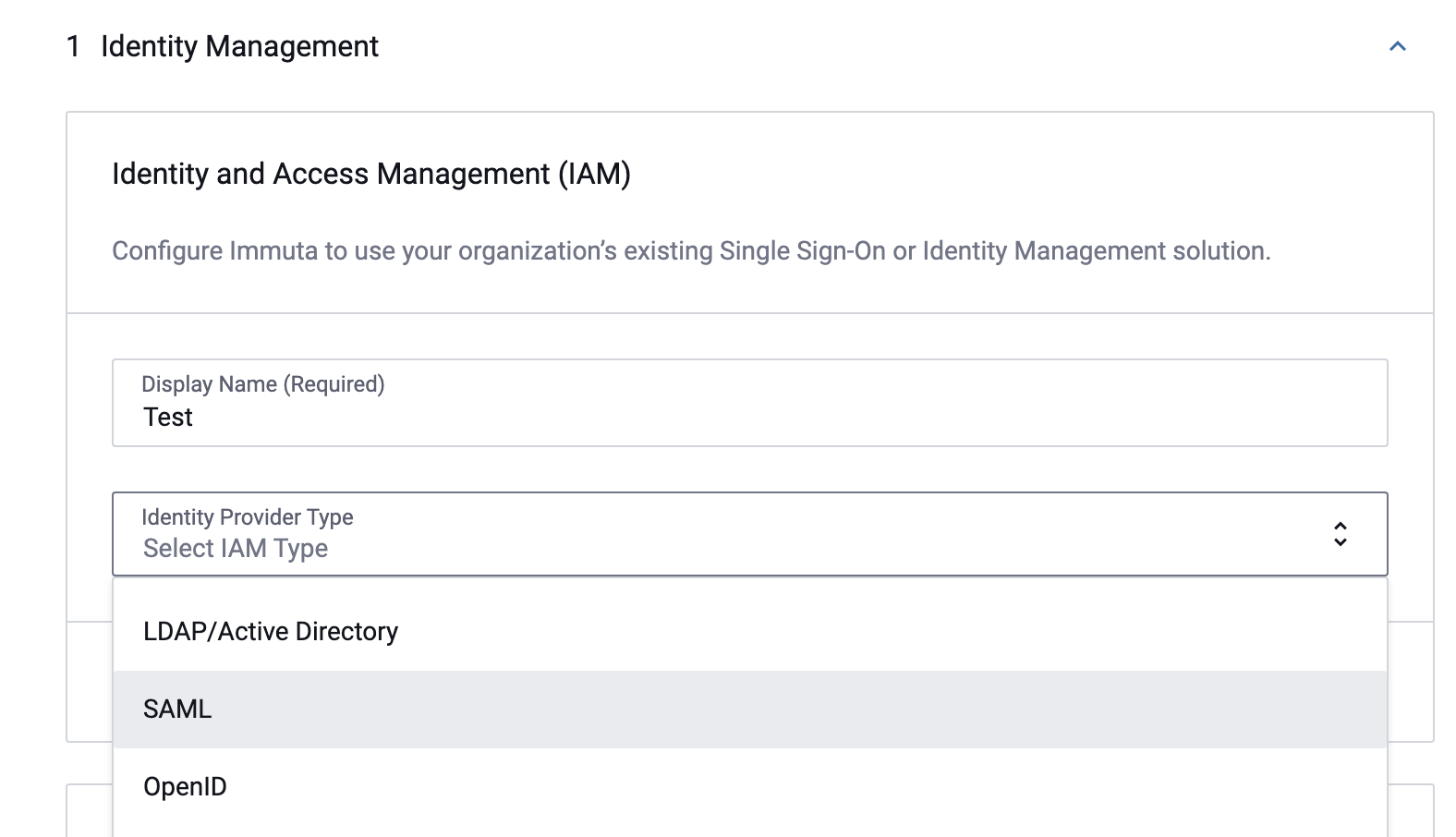Click the Display Name input field
Viewport: 1456px width, 837px height.
[x=749, y=403]
